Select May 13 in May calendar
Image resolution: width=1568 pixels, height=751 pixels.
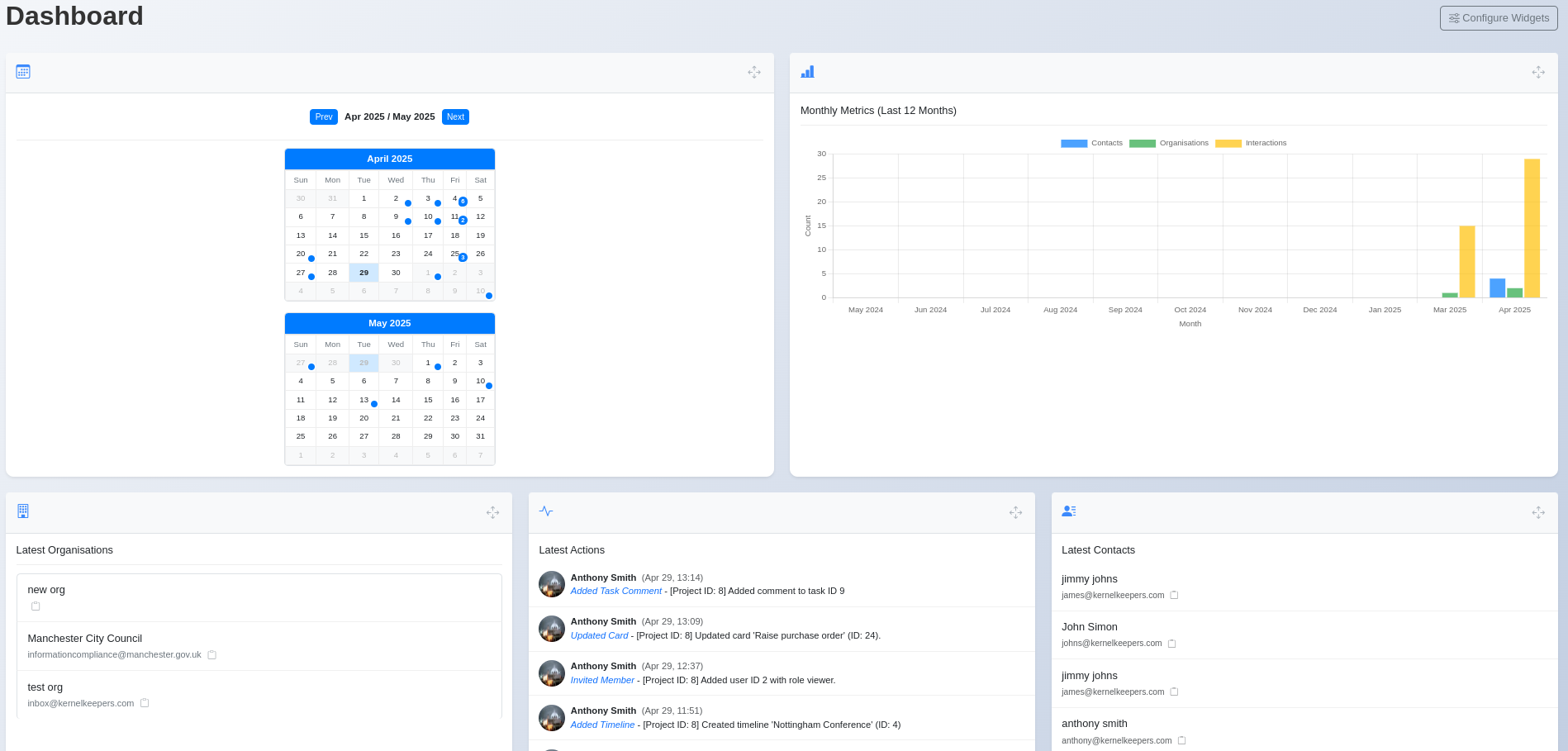pos(363,400)
